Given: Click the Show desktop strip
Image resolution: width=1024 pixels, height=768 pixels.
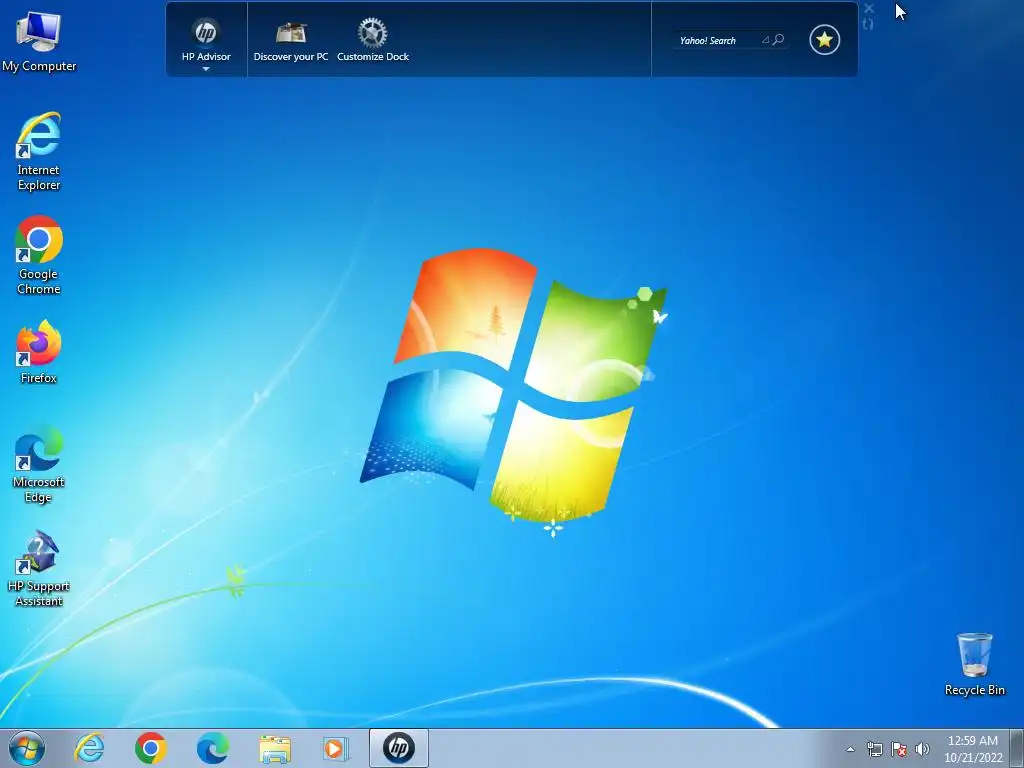Looking at the screenshot, I should click(x=1017, y=748).
